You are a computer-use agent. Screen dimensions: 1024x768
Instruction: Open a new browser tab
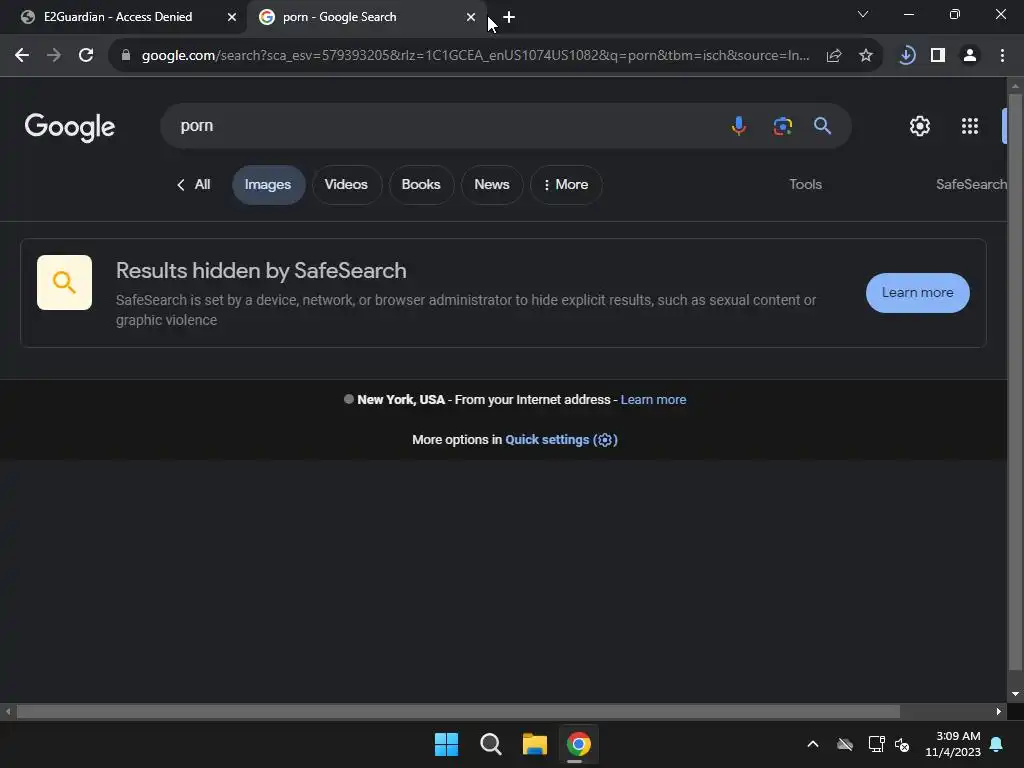pos(509,18)
